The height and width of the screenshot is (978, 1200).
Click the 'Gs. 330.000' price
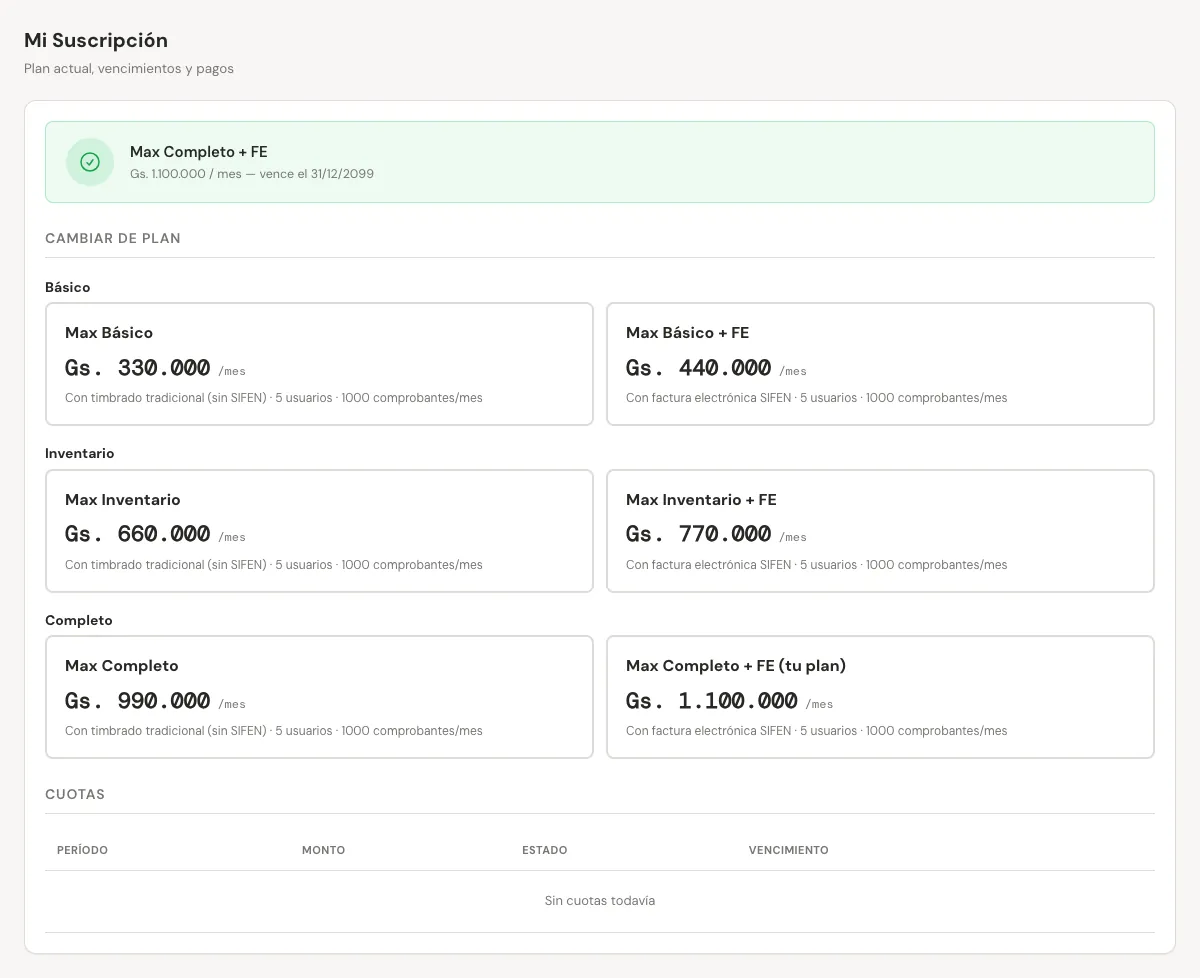coord(138,368)
